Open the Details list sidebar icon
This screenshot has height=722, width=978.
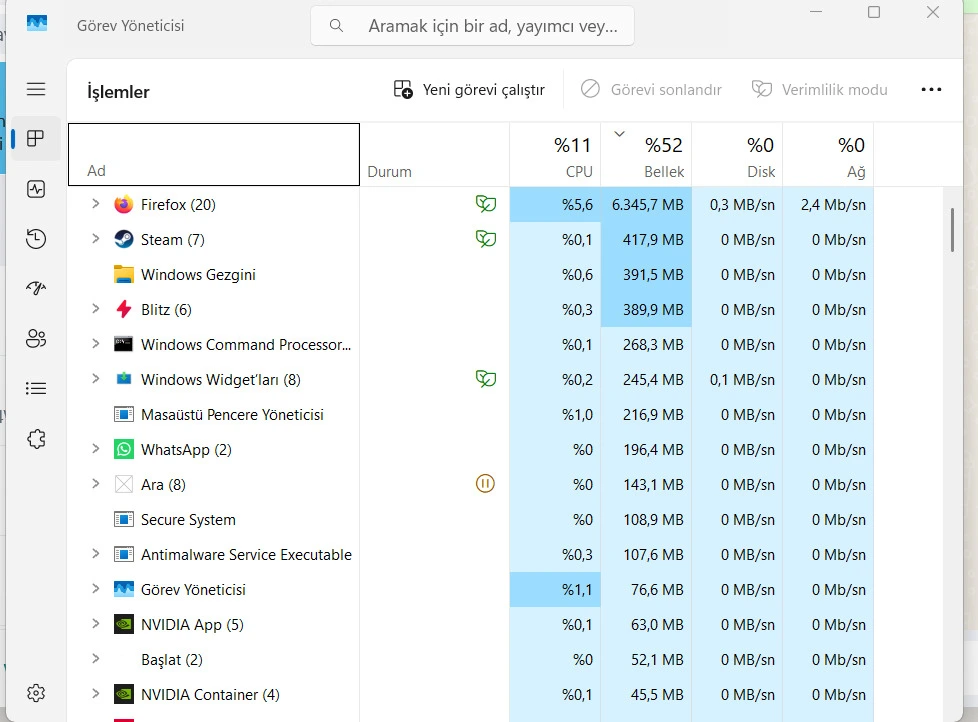[x=36, y=388]
